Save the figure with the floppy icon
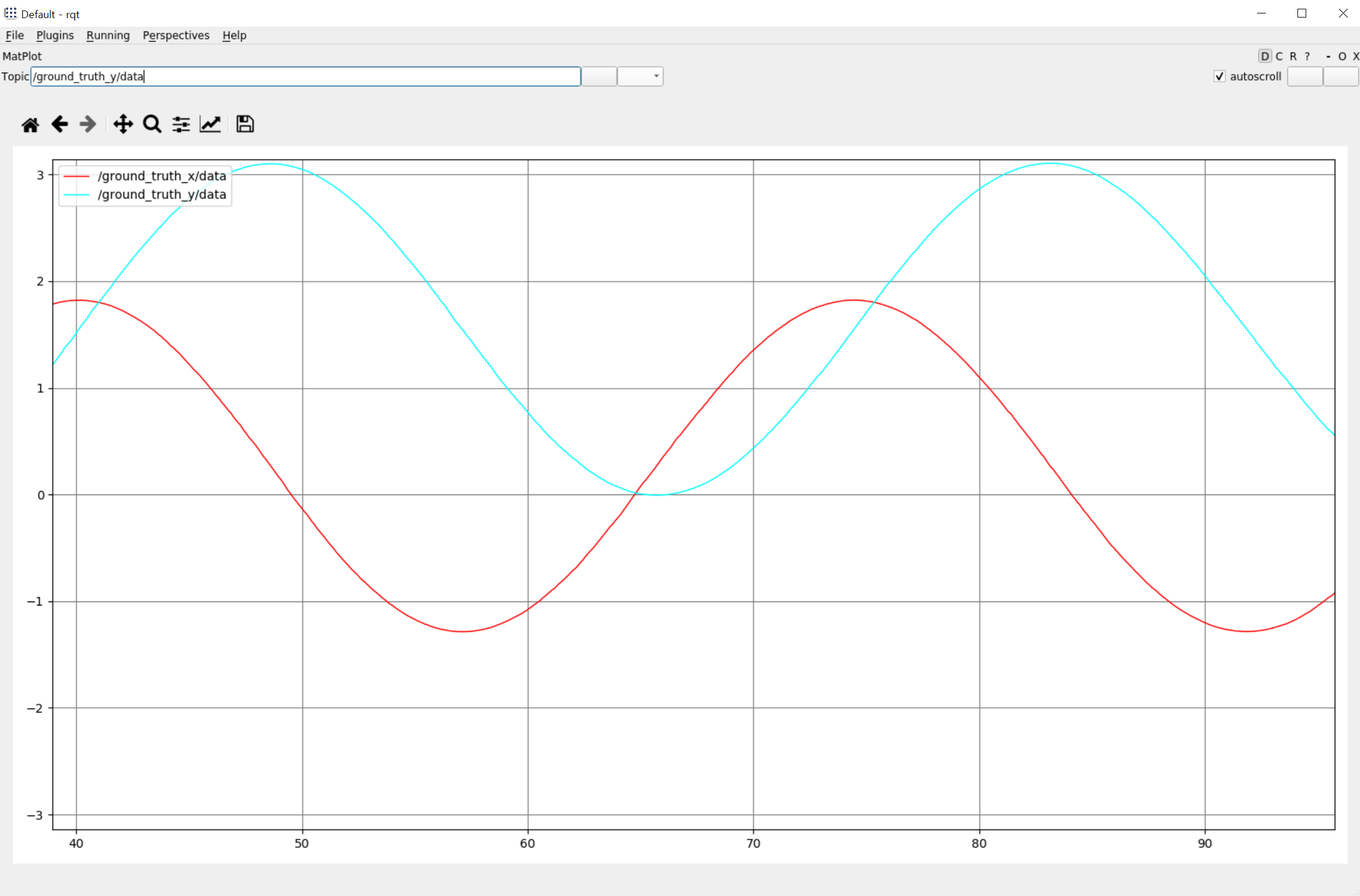 pos(245,124)
